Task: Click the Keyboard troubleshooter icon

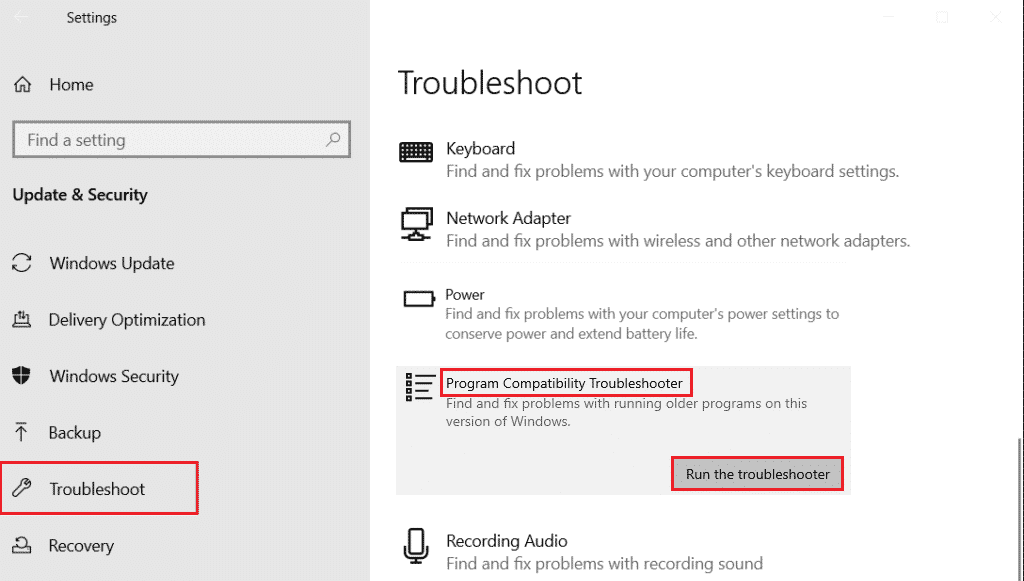Action: click(416, 152)
